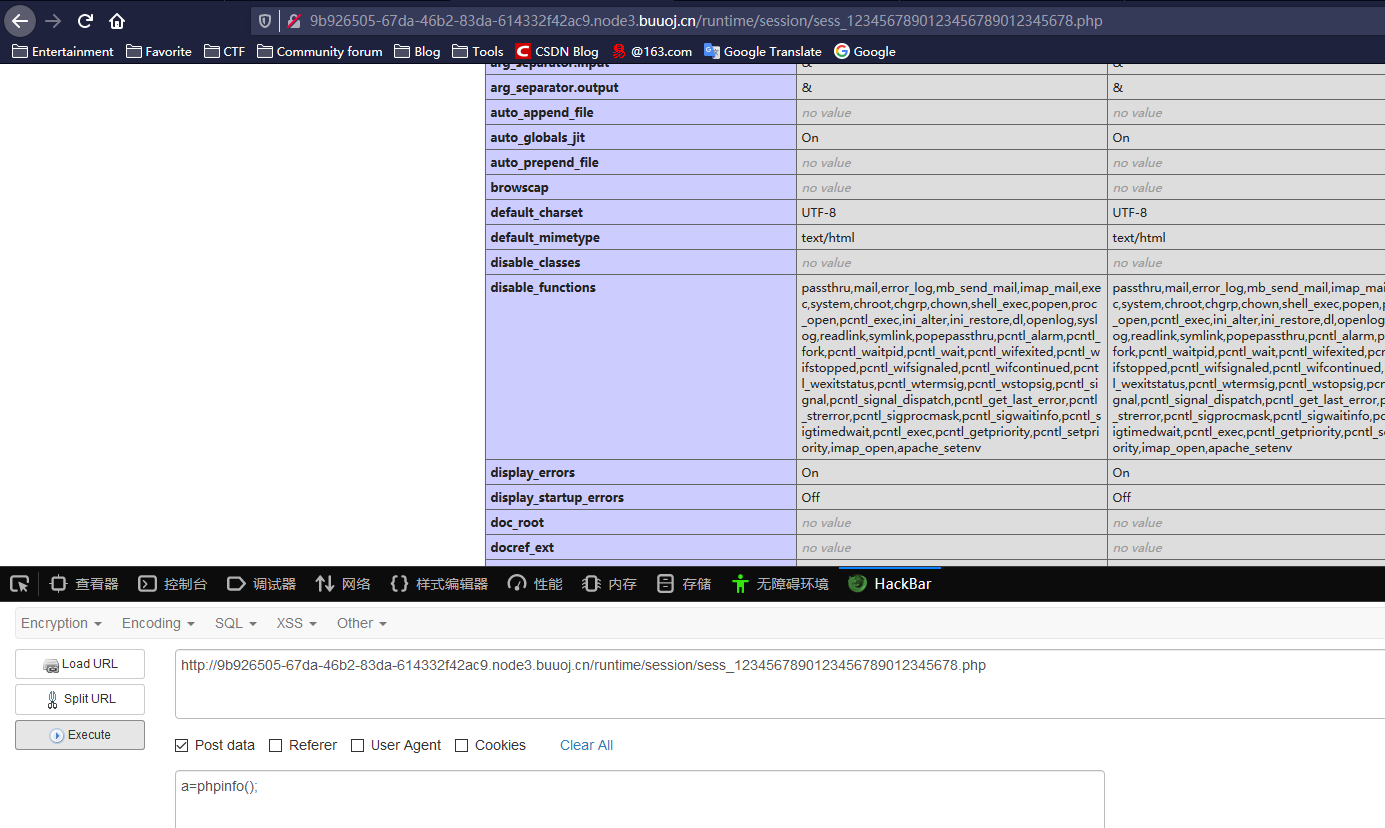Click the browser home icon
The image size is (1385, 828).
tap(116, 20)
